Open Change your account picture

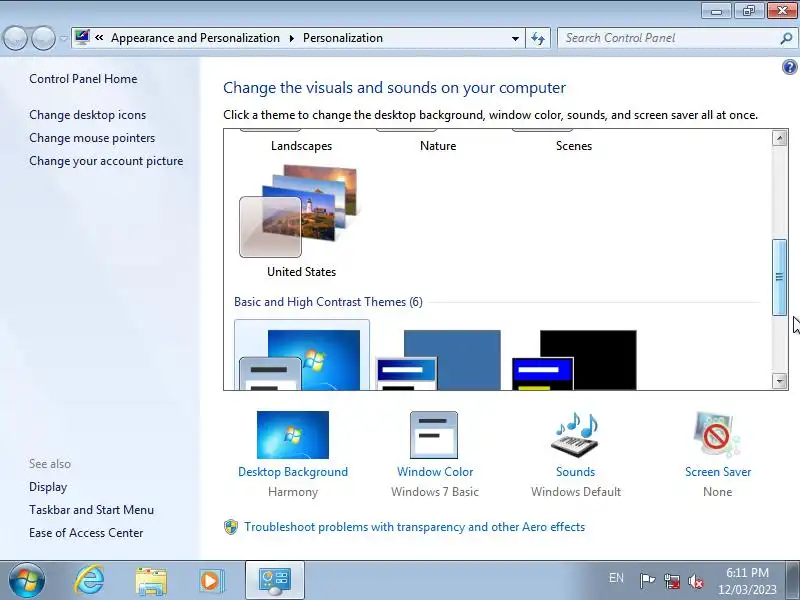pyautogui.click(x=106, y=161)
